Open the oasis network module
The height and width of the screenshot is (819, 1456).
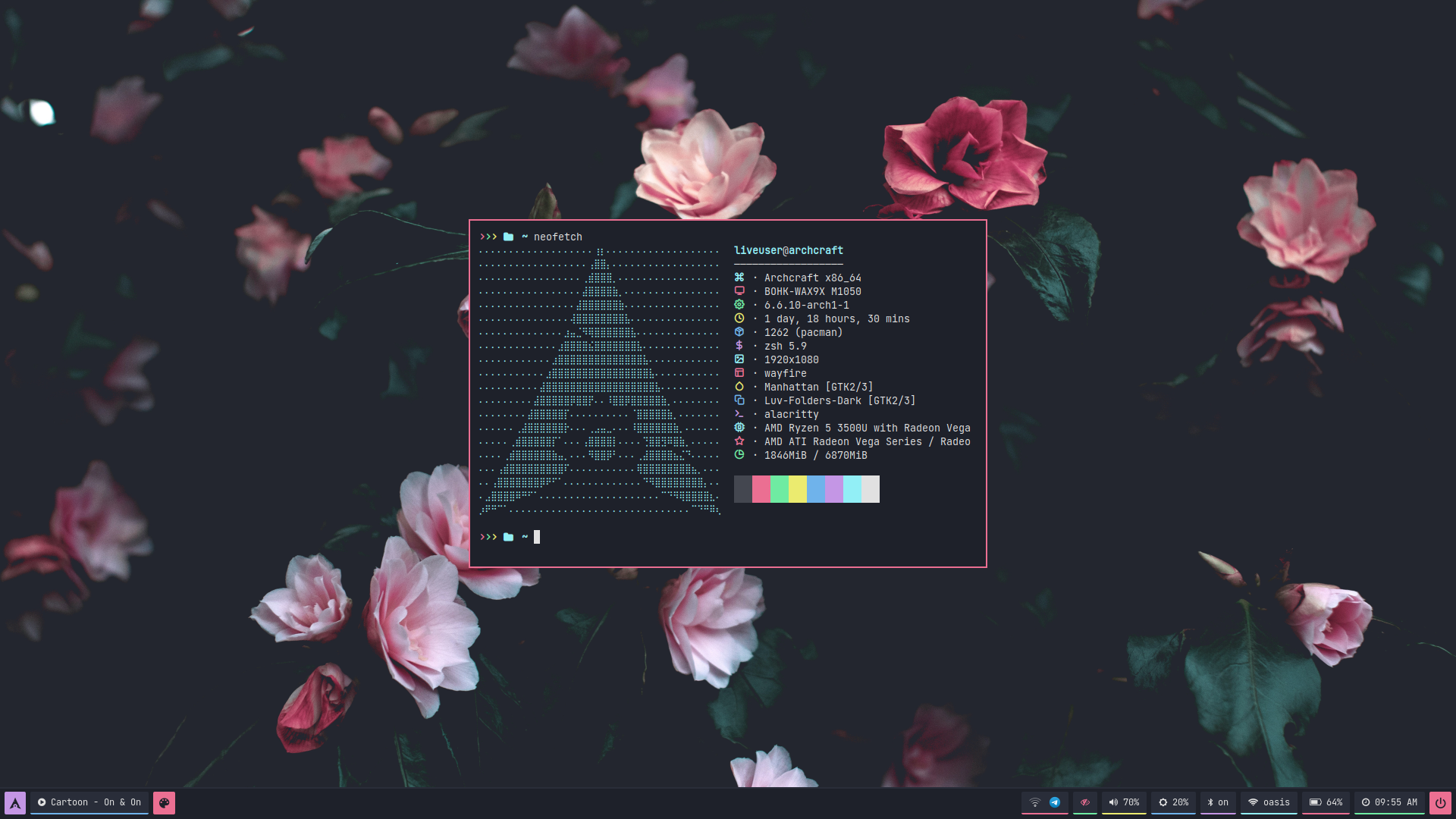click(x=1269, y=802)
